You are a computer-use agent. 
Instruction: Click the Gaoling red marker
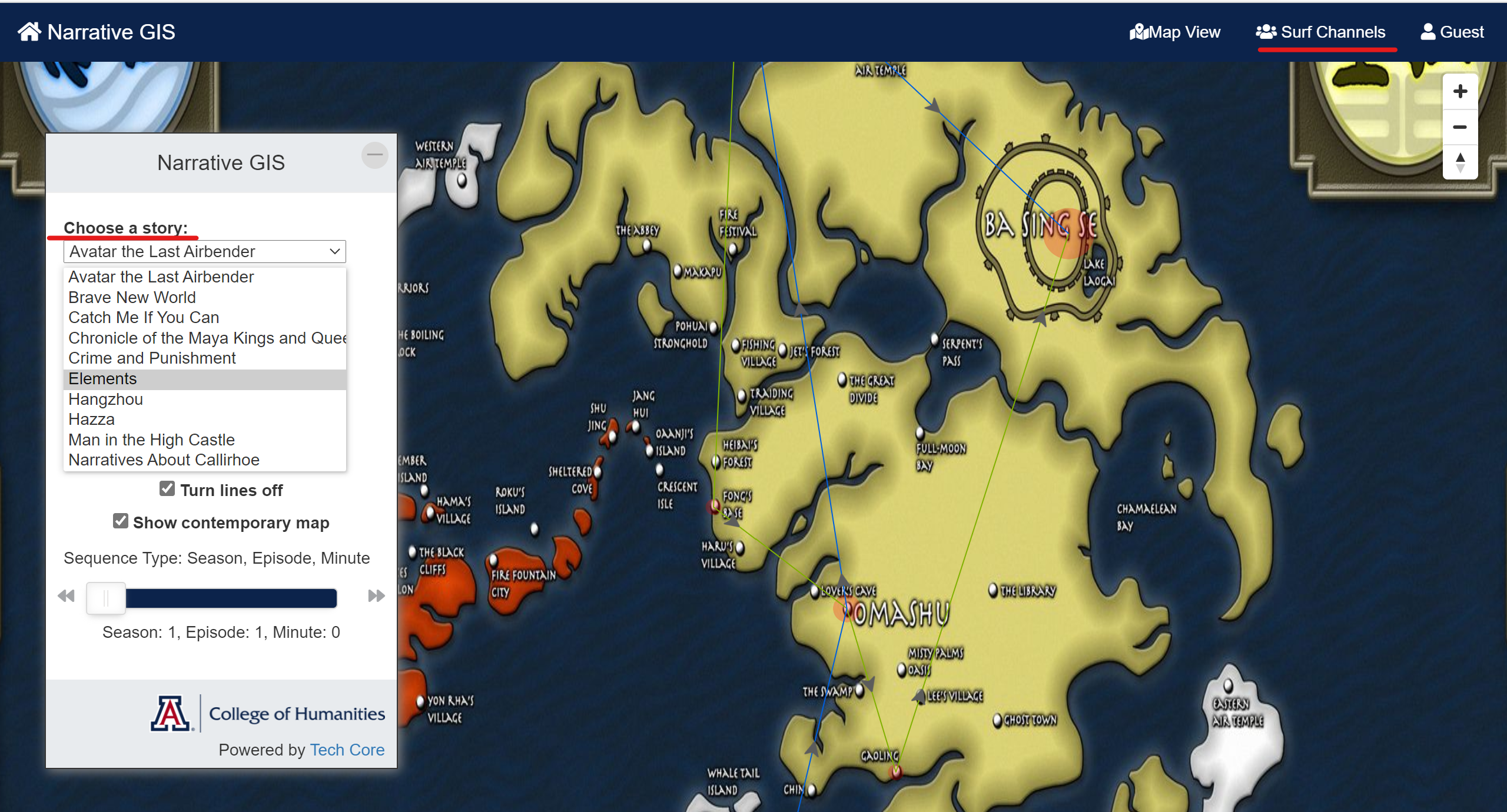tap(896, 771)
